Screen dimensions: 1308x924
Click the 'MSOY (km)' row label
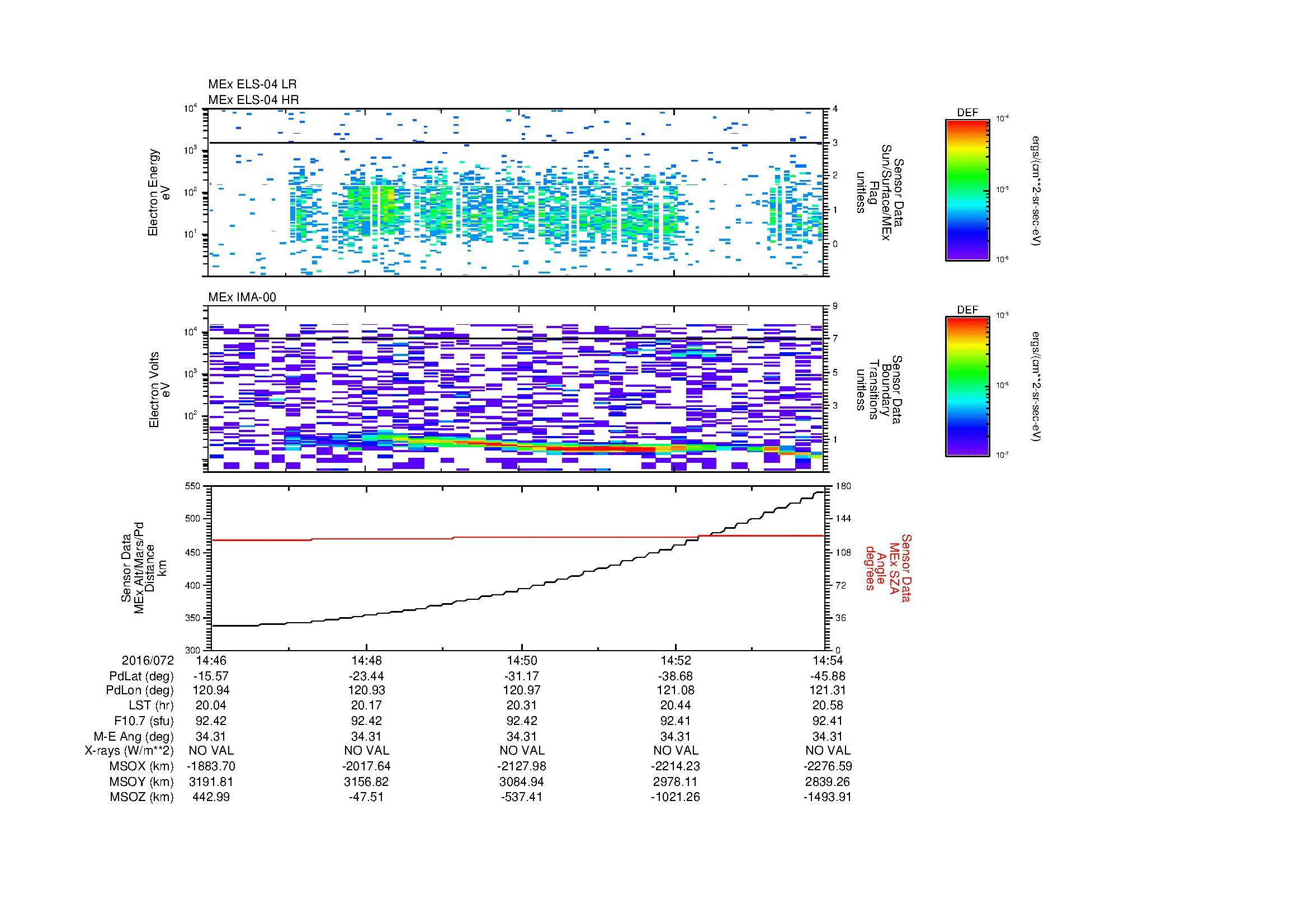coord(141,781)
